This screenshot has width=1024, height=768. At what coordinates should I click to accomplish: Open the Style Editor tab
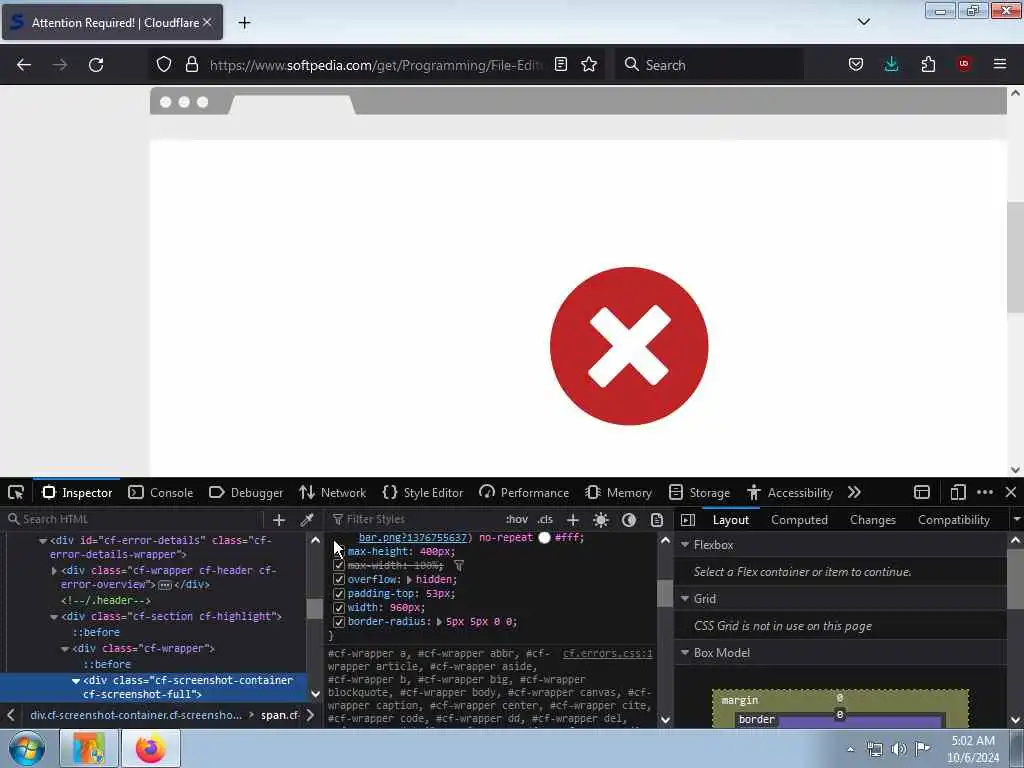click(423, 492)
